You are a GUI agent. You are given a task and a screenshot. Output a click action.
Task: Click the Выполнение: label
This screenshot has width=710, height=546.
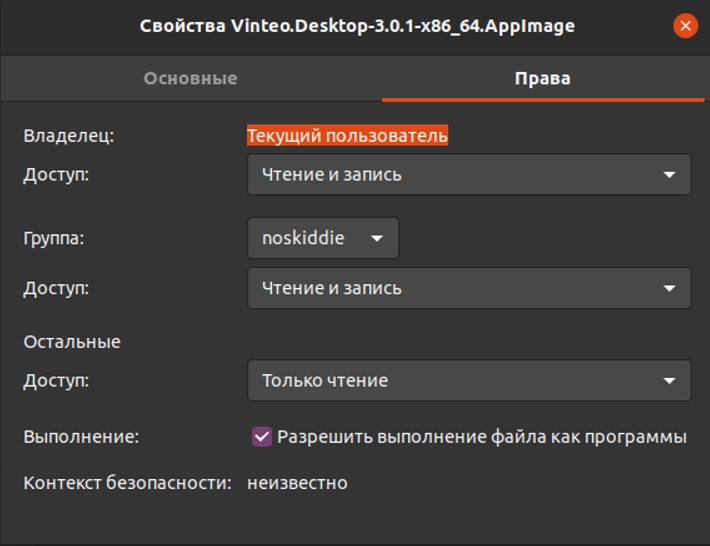click(x=82, y=437)
